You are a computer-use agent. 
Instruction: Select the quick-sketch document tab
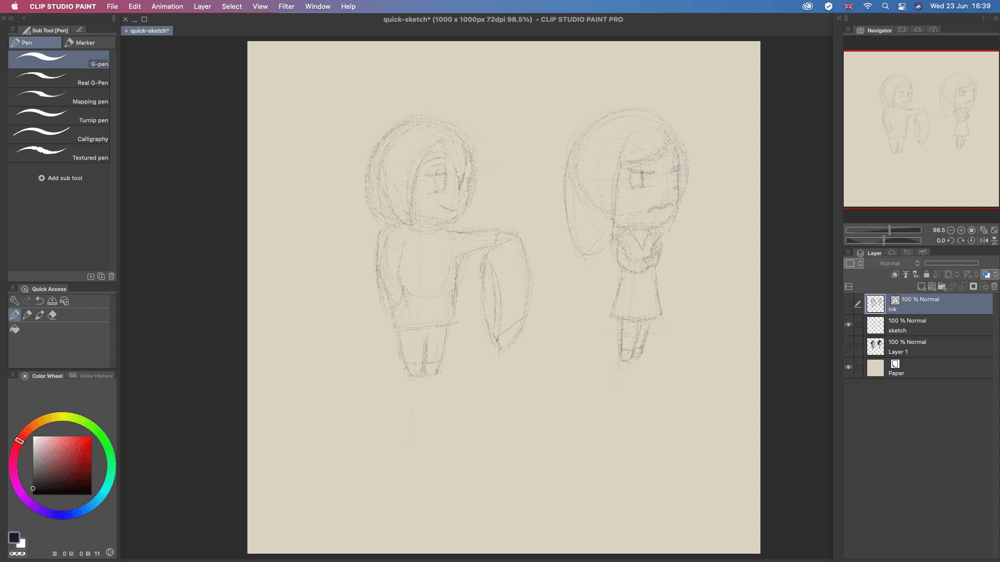[147, 31]
